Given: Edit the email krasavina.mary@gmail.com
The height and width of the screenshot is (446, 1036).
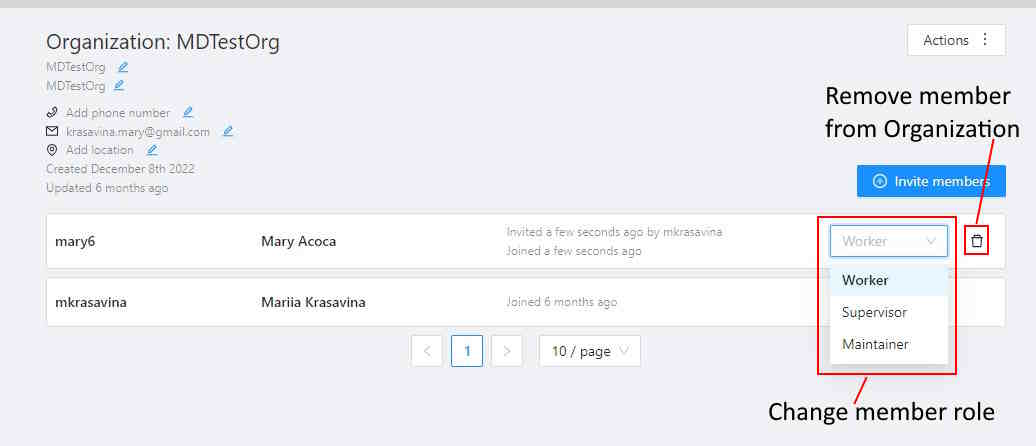Looking at the screenshot, I should tap(228, 131).
